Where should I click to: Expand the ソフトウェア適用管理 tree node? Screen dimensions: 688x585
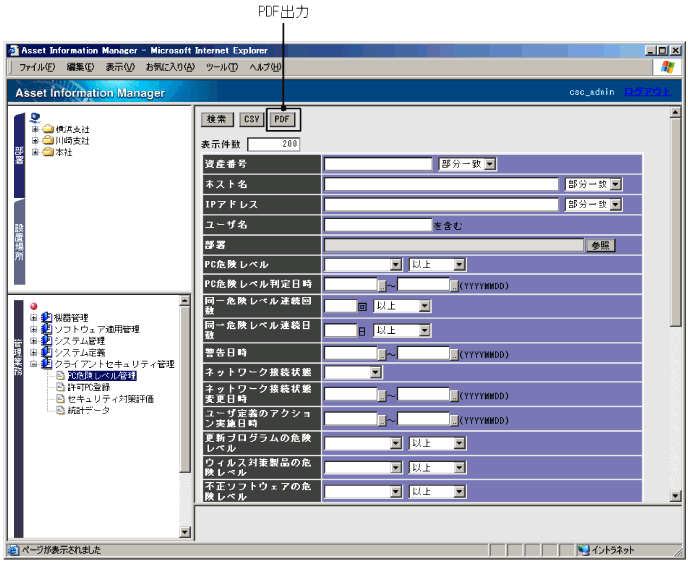tap(34, 329)
